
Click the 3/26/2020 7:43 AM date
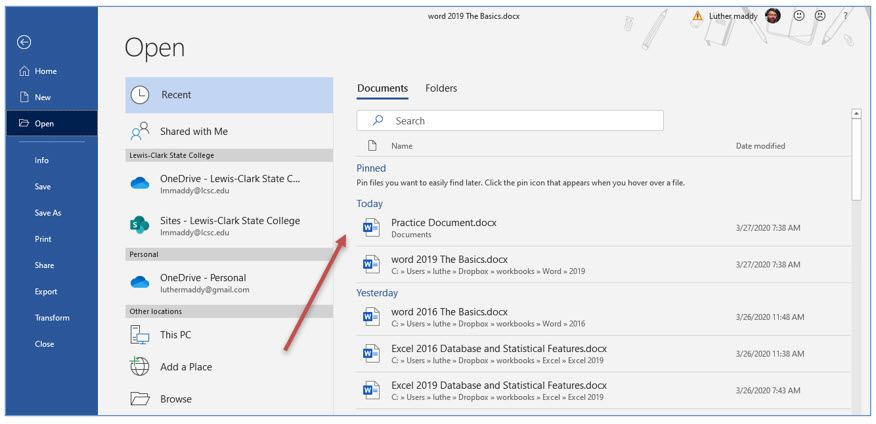click(768, 390)
